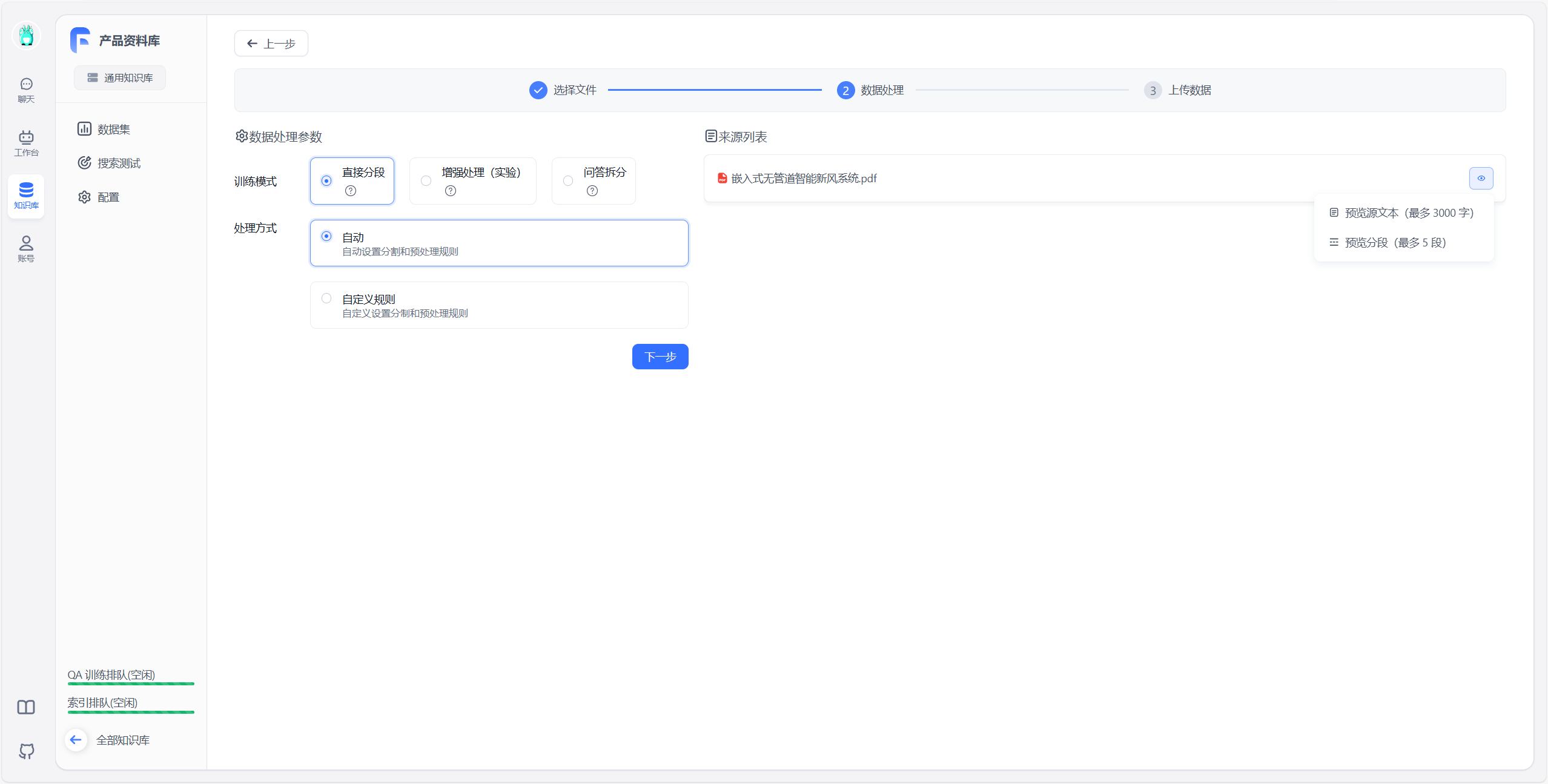Viewport: 1548px width, 784px height.
Task: Click the user avatar at top left
Action: [x=26, y=35]
